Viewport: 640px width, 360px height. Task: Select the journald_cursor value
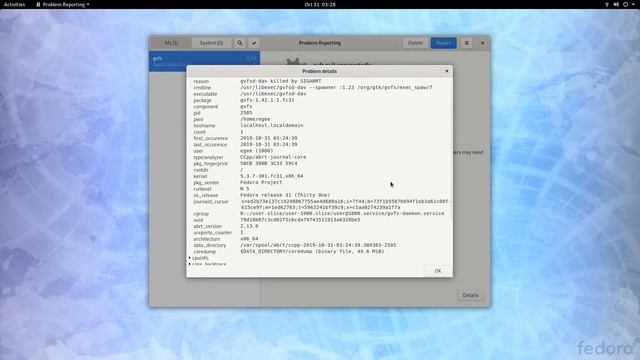[x=344, y=204]
